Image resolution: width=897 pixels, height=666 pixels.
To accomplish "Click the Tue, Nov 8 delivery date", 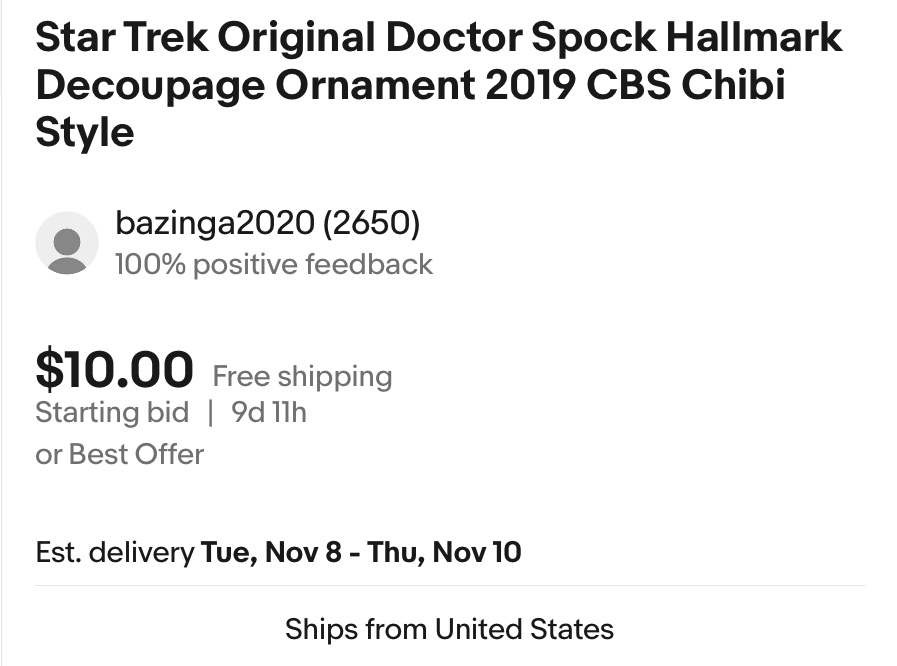I will click(x=271, y=552).
